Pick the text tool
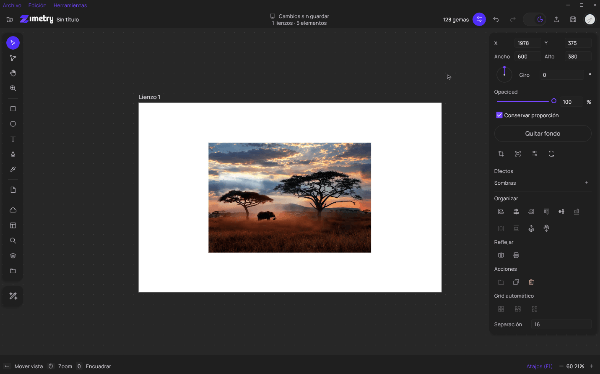The height and width of the screenshot is (374, 600). click(x=13, y=139)
